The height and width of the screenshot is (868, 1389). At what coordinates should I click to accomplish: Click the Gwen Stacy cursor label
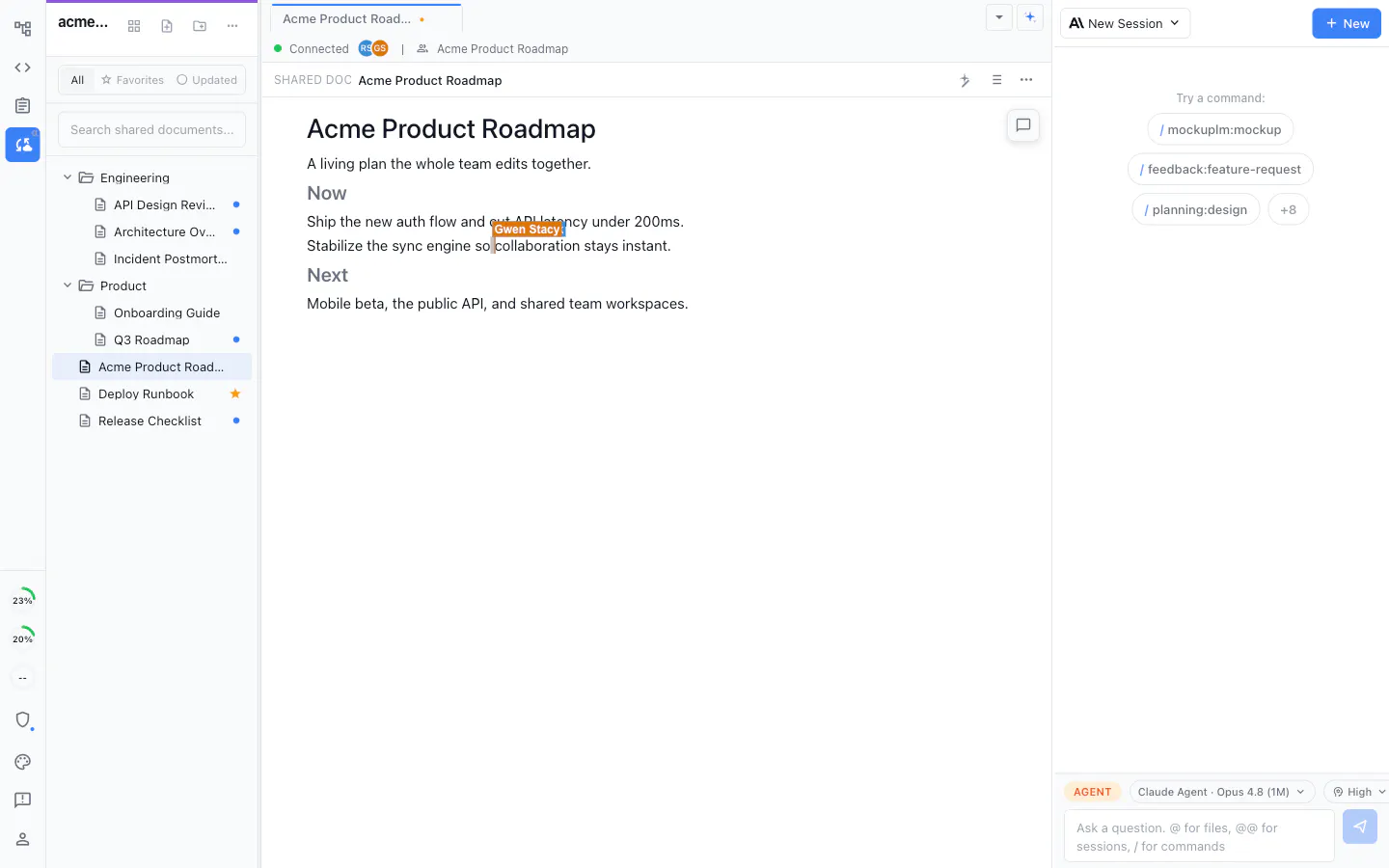coord(528,230)
